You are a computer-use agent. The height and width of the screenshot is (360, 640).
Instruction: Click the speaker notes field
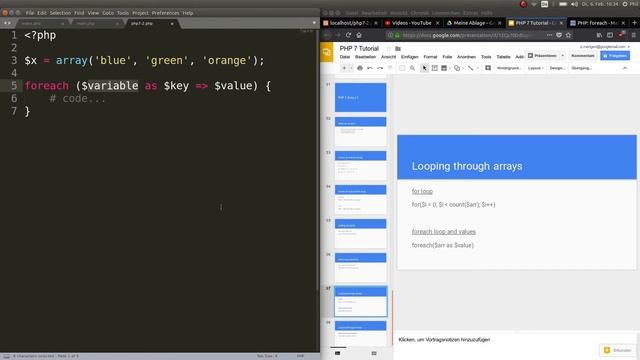tap(515, 340)
